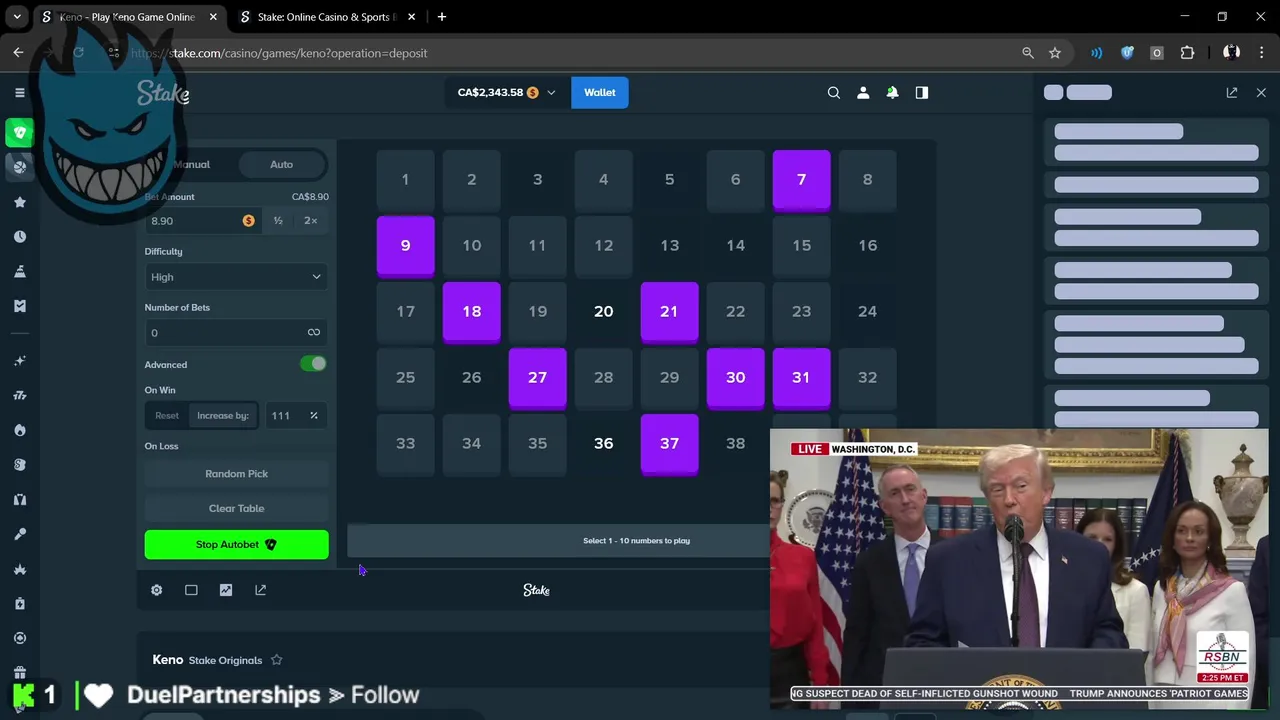
Task: Click the browser address bar URL
Action: pyautogui.click(x=279, y=53)
